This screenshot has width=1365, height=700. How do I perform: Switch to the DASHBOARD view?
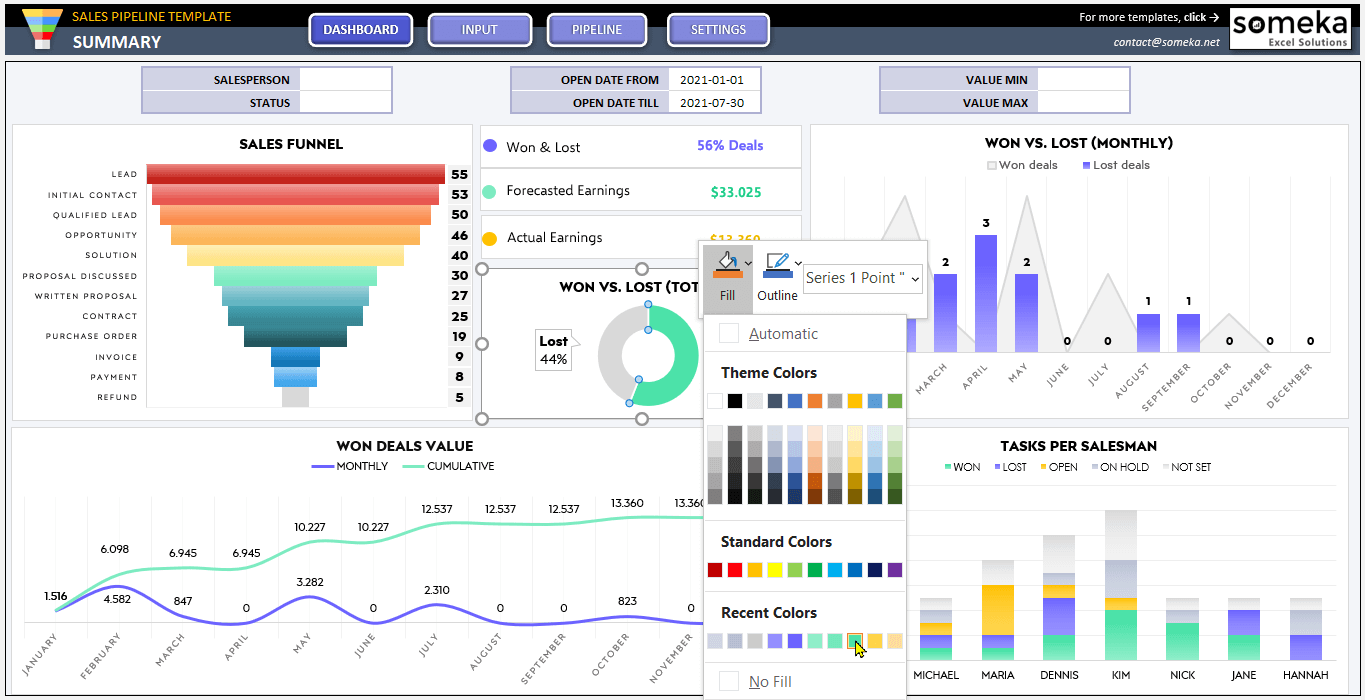tap(360, 29)
